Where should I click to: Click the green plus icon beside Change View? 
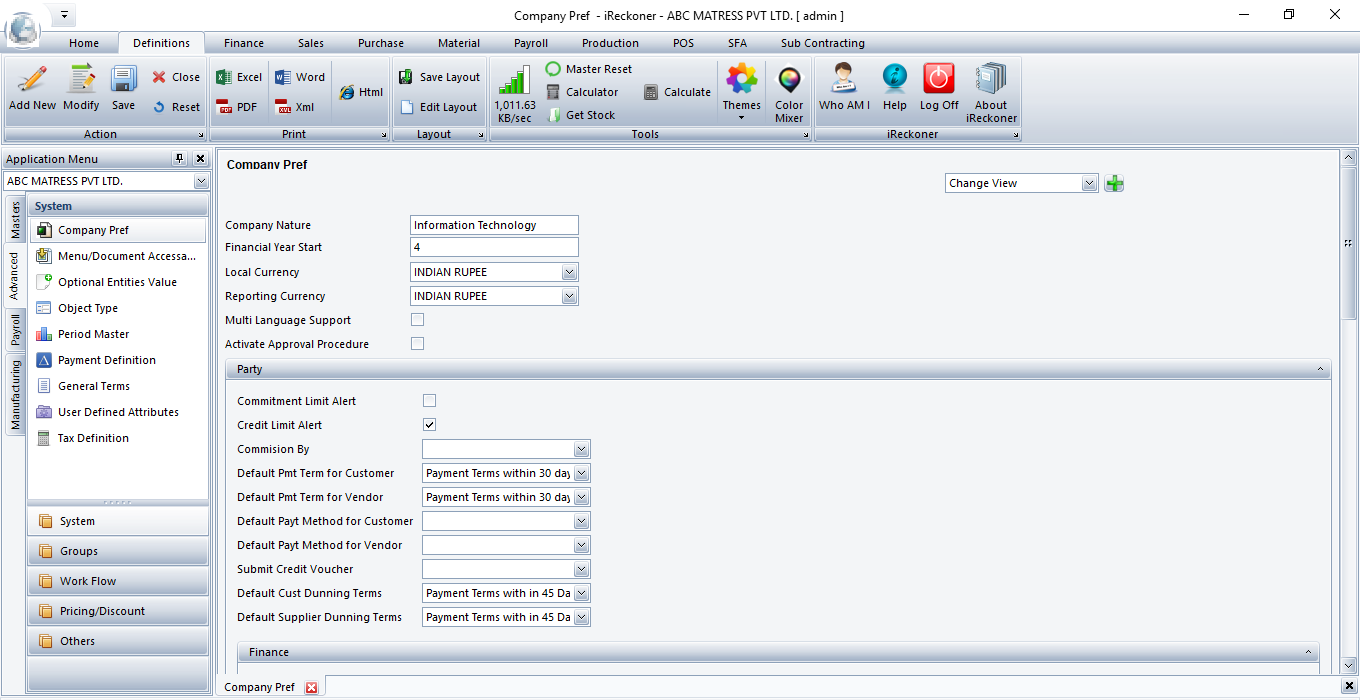(1114, 183)
